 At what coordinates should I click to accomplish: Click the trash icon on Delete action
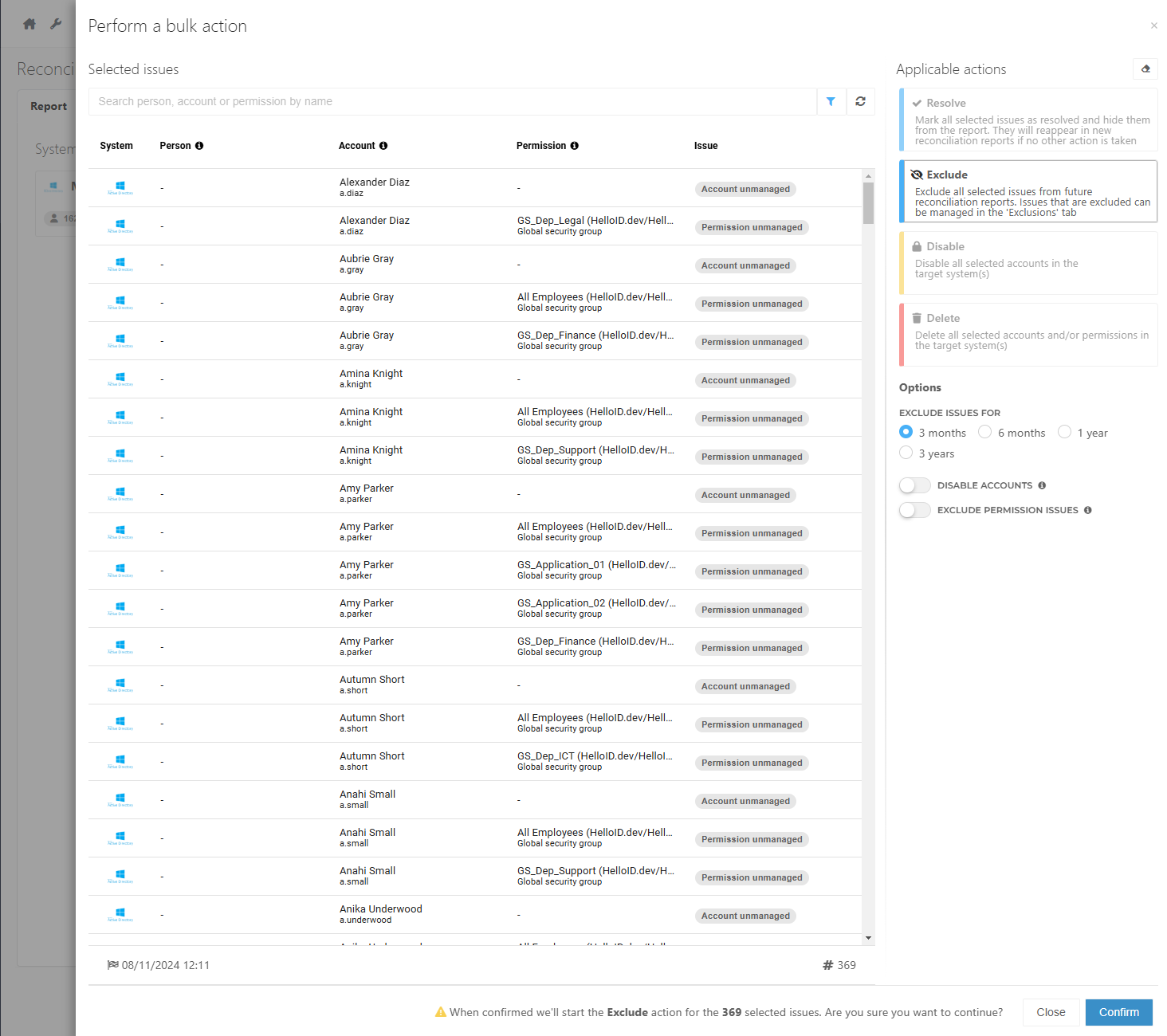pos(917,318)
